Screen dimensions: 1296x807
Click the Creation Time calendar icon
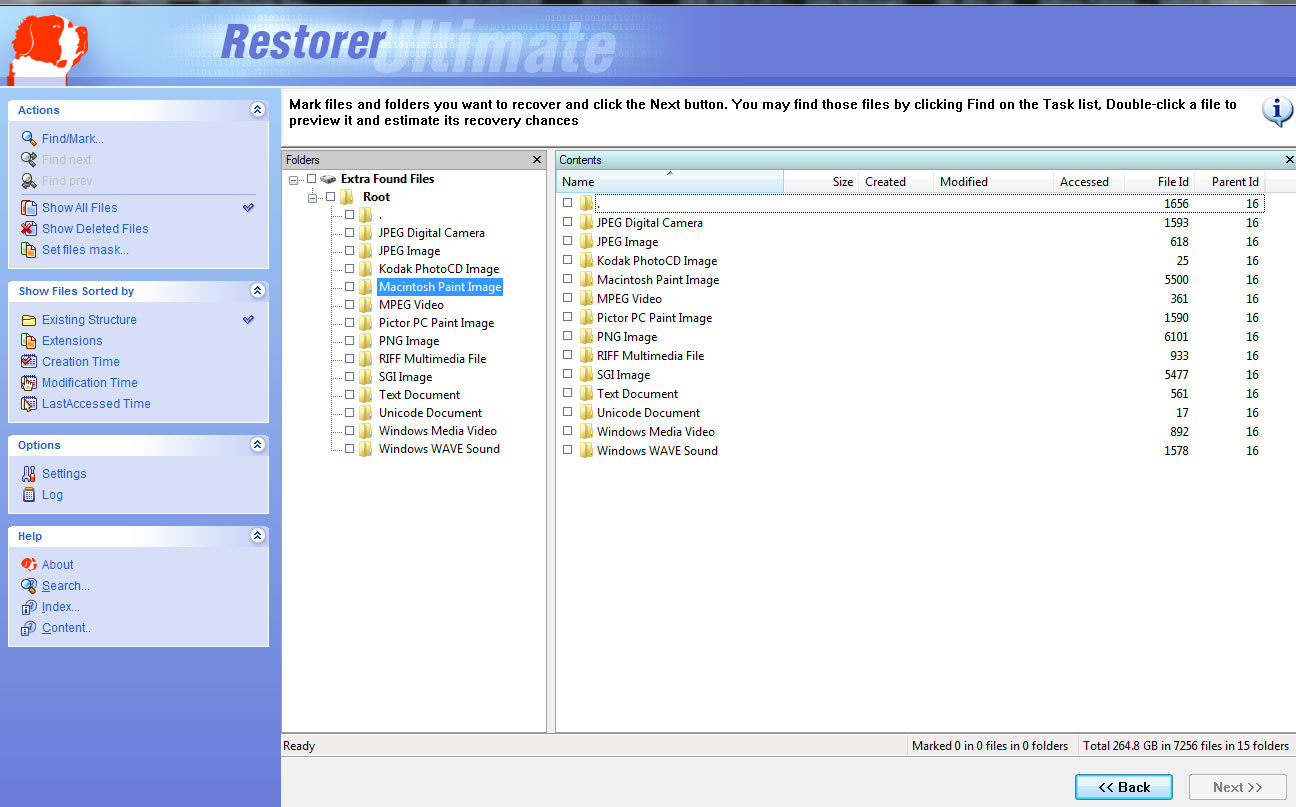tap(29, 362)
